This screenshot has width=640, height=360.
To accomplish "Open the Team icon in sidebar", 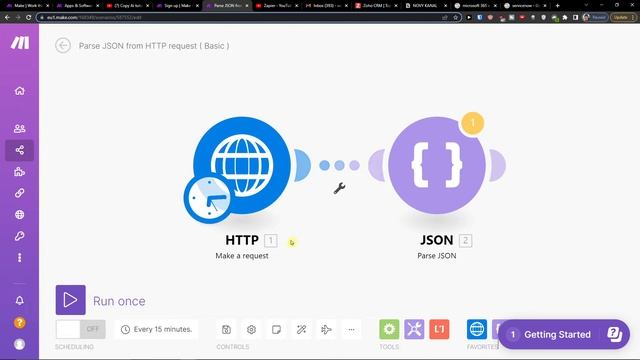I will (20, 129).
